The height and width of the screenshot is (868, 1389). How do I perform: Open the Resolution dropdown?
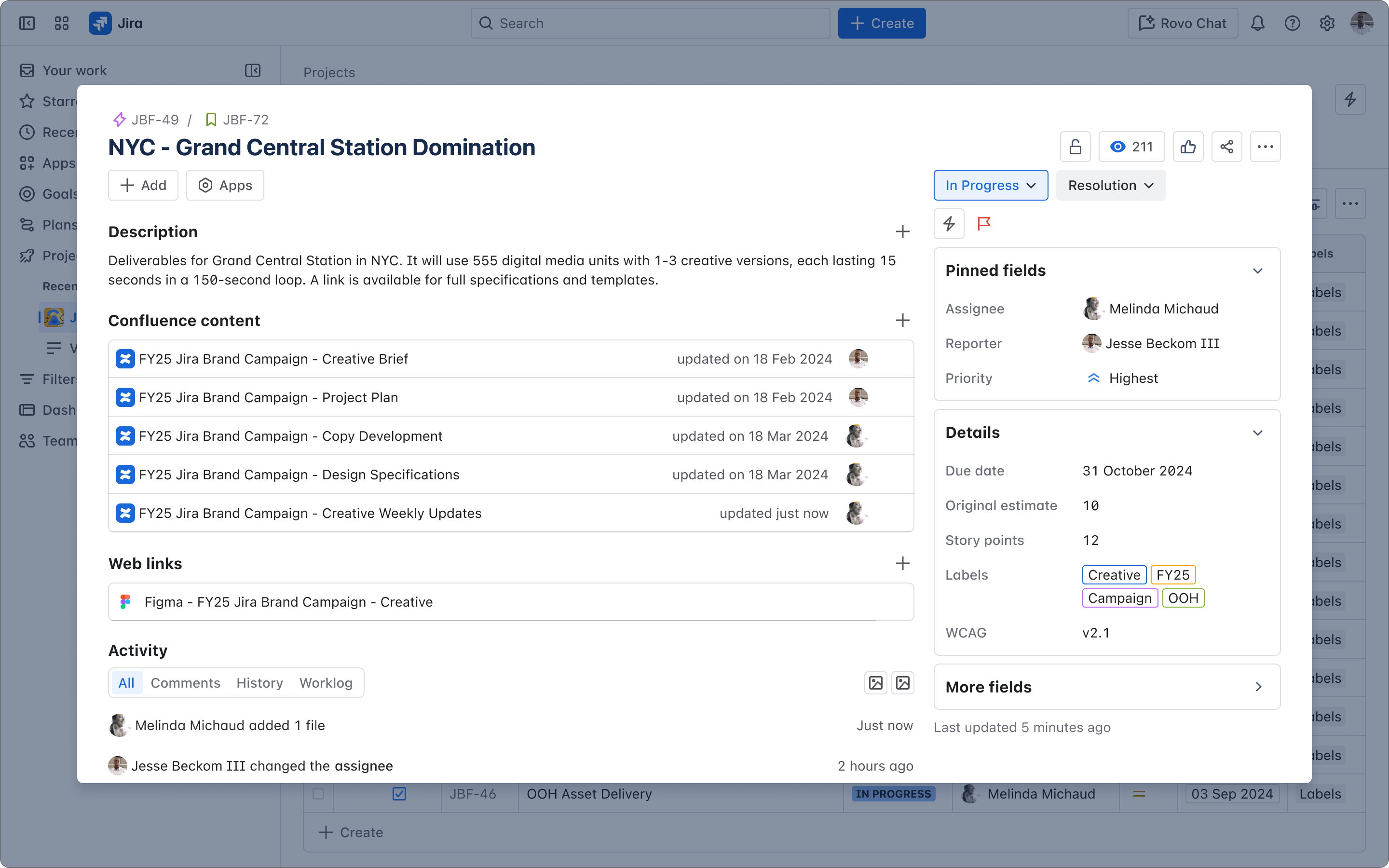[x=1110, y=185]
